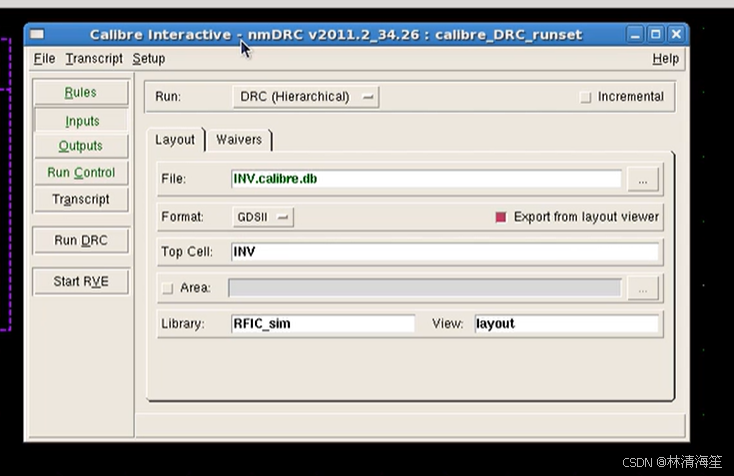Click the File field containing INV.calibre.db
The height and width of the screenshot is (476, 734).
coord(426,179)
